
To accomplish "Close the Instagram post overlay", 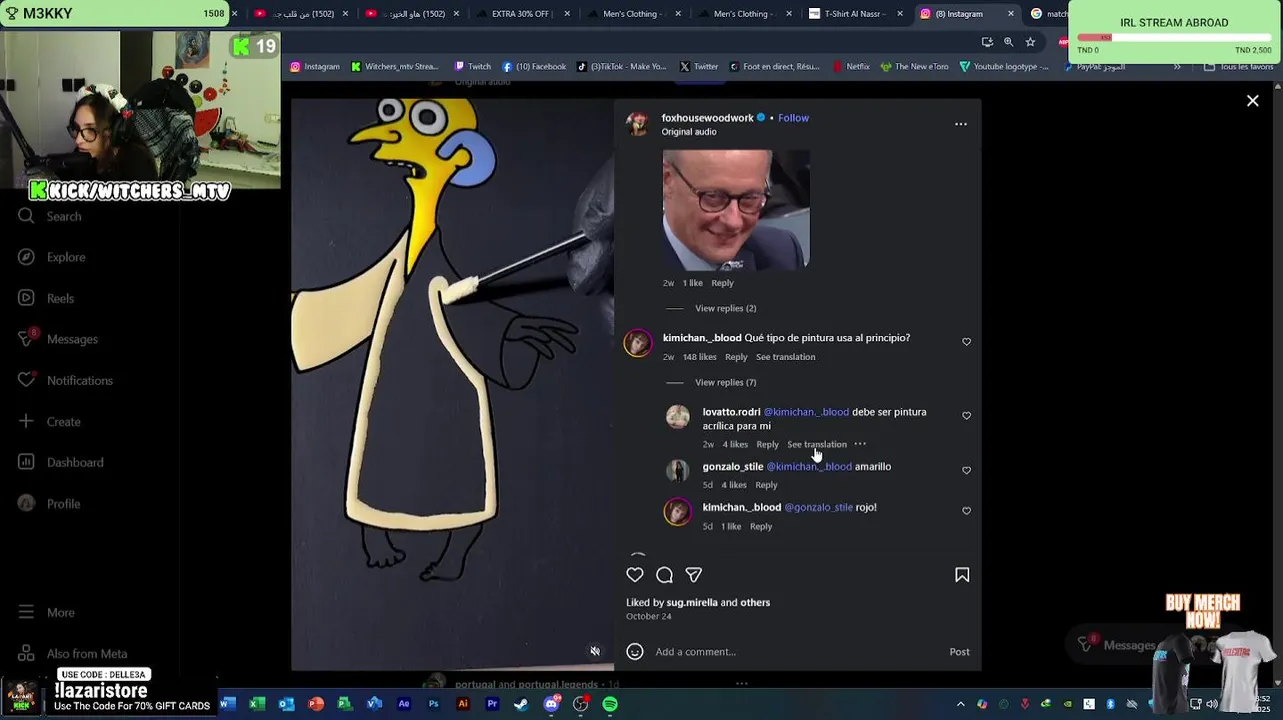I will [x=1252, y=101].
